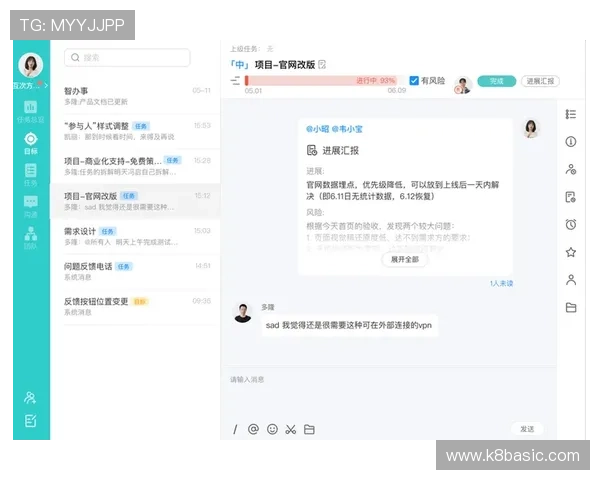The width and height of the screenshot is (600, 480).
Task: Open the participants settings icon in right panel
Action: (x=571, y=169)
